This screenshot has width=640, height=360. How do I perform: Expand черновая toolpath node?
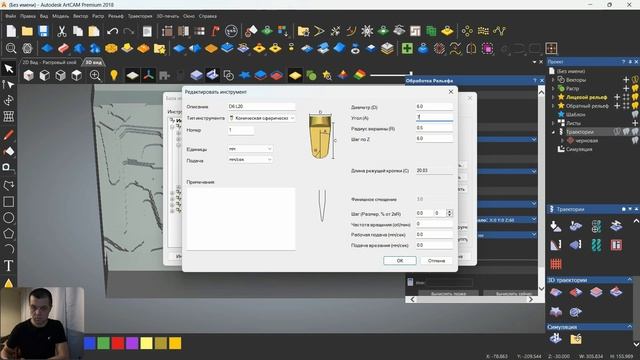[x=562, y=140]
